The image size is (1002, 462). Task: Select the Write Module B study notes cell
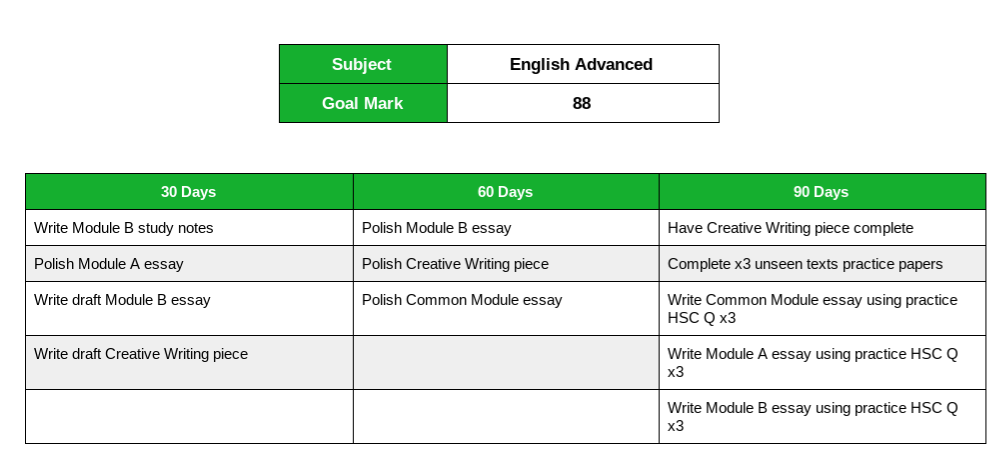(x=124, y=228)
